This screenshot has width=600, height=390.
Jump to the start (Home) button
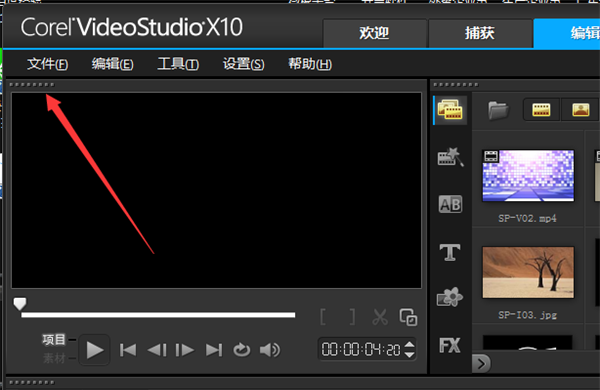[128, 350]
